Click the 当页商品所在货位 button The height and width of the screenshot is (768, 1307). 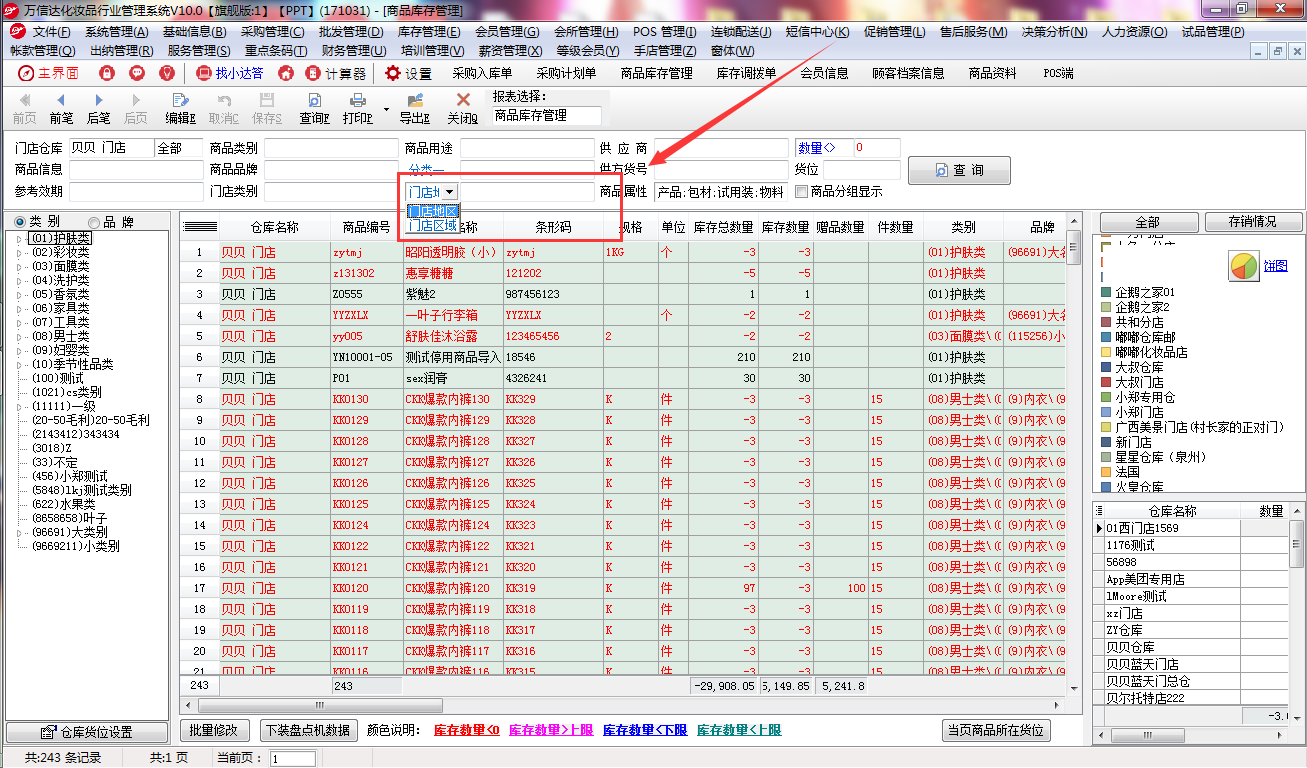pyautogui.click(x=996, y=731)
